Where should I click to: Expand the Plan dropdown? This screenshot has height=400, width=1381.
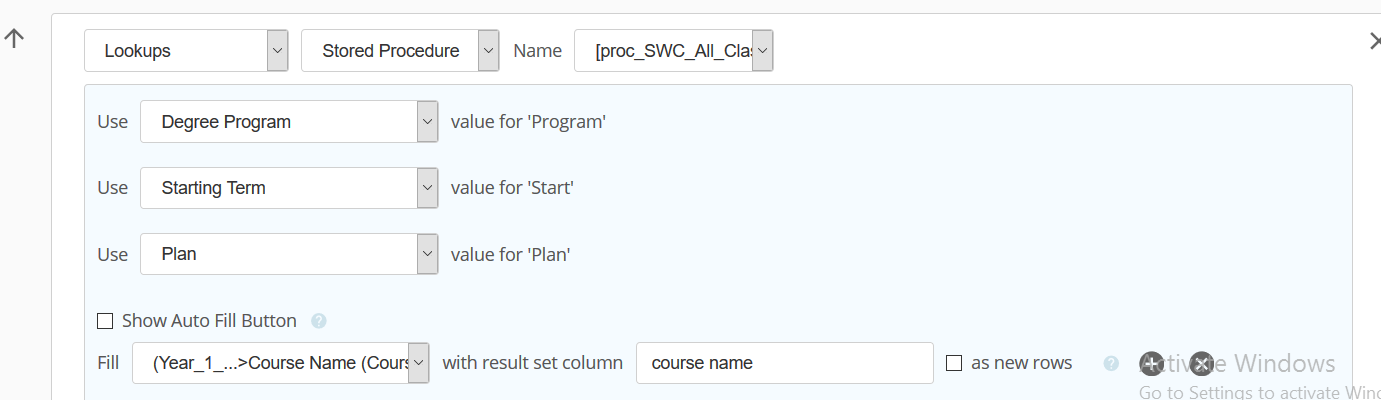[x=289, y=254]
